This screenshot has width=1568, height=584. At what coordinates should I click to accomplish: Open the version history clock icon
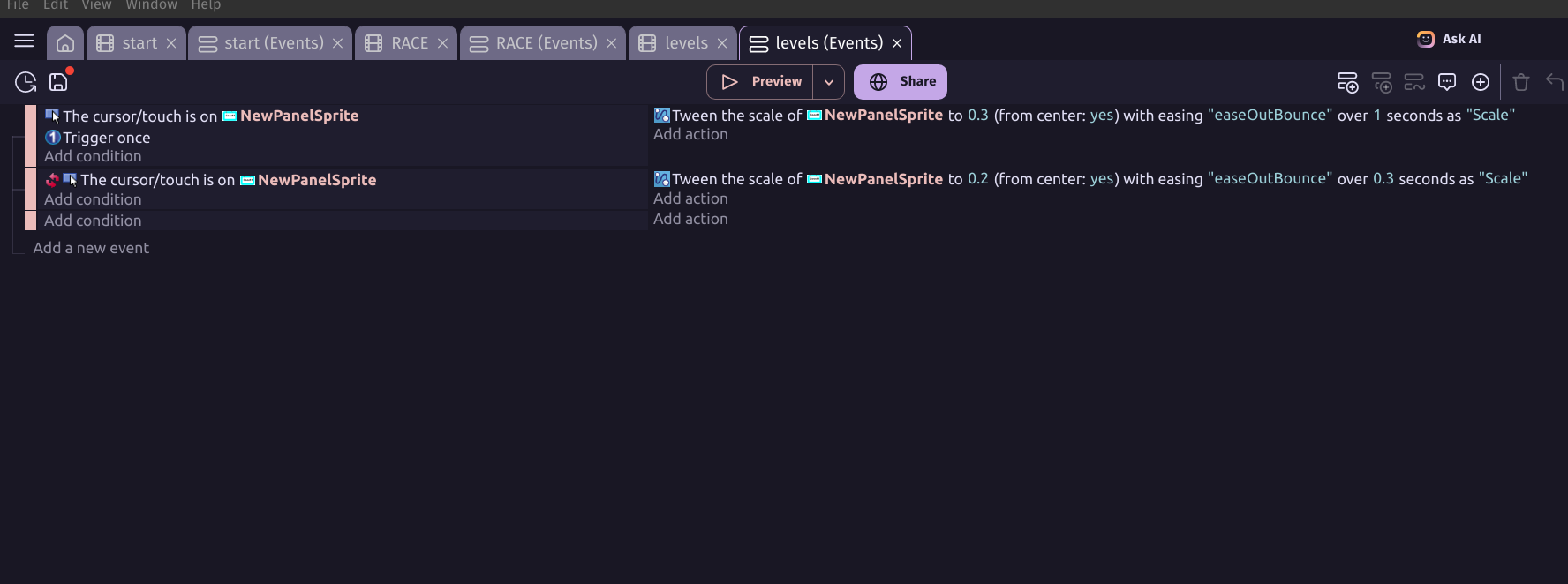pyautogui.click(x=26, y=82)
